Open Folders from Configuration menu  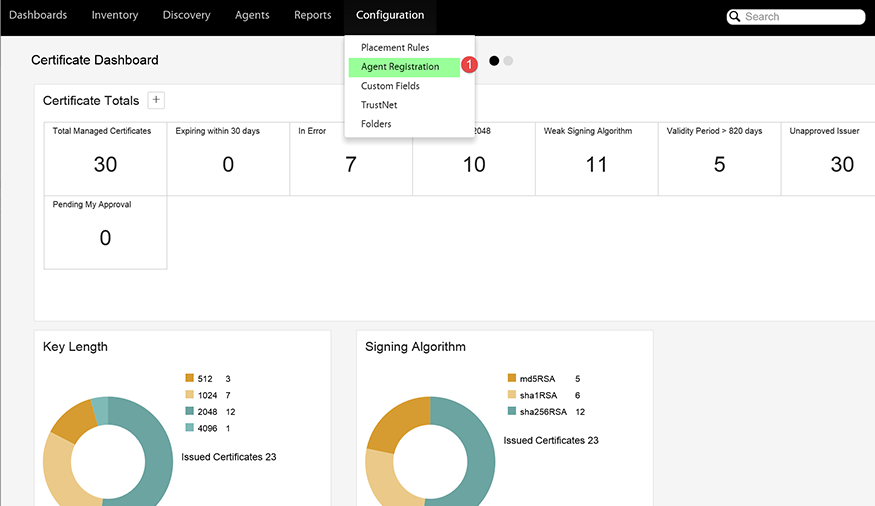[376, 124]
